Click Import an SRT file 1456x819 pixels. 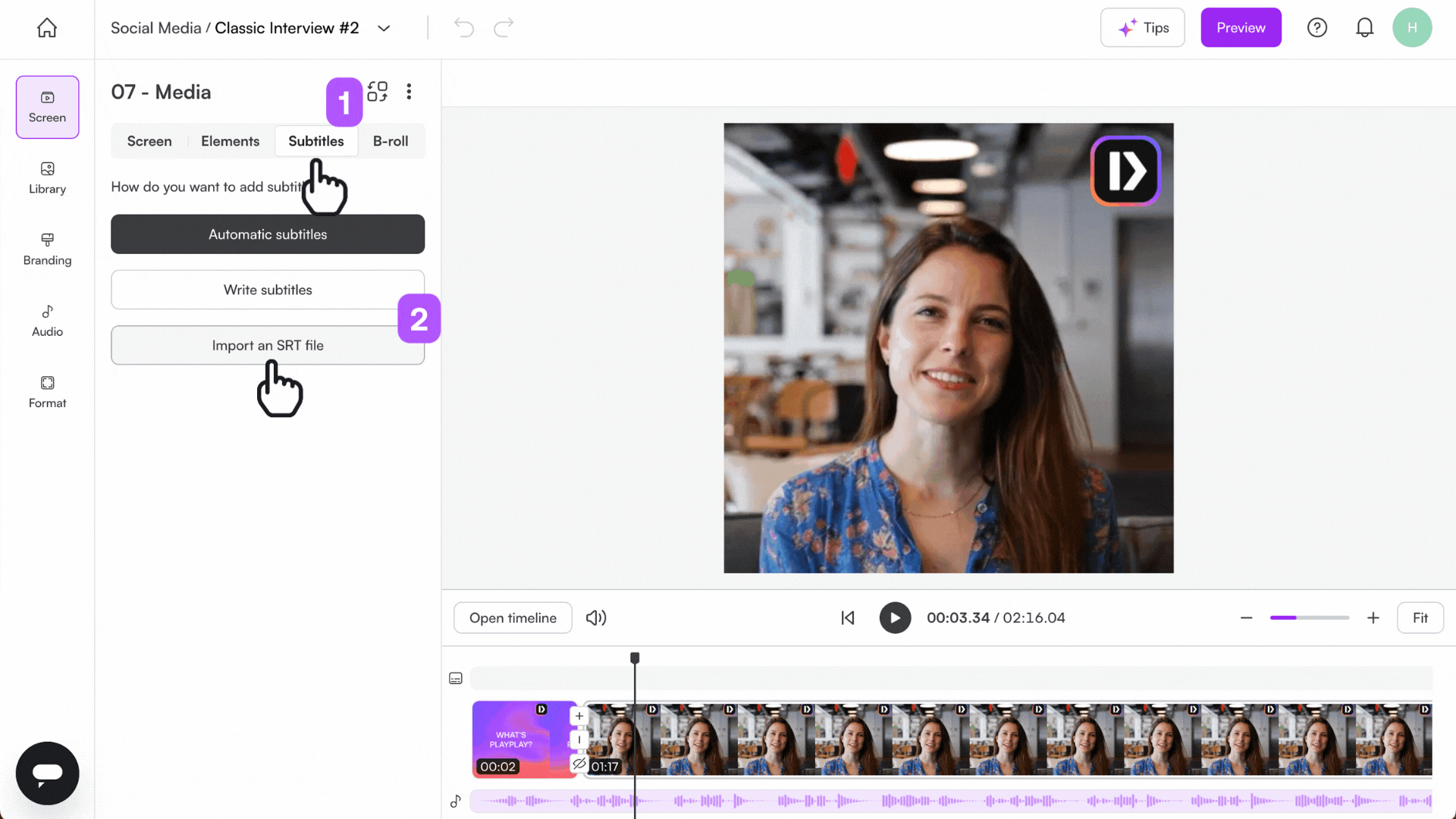click(x=267, y=345)
